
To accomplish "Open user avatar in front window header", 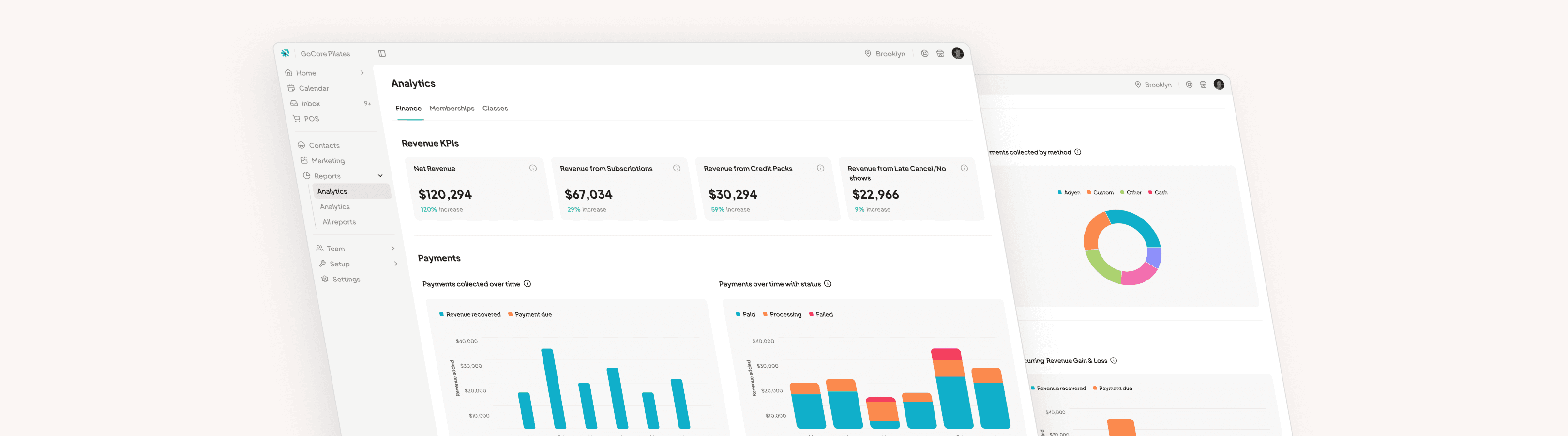I will (957, 54).
